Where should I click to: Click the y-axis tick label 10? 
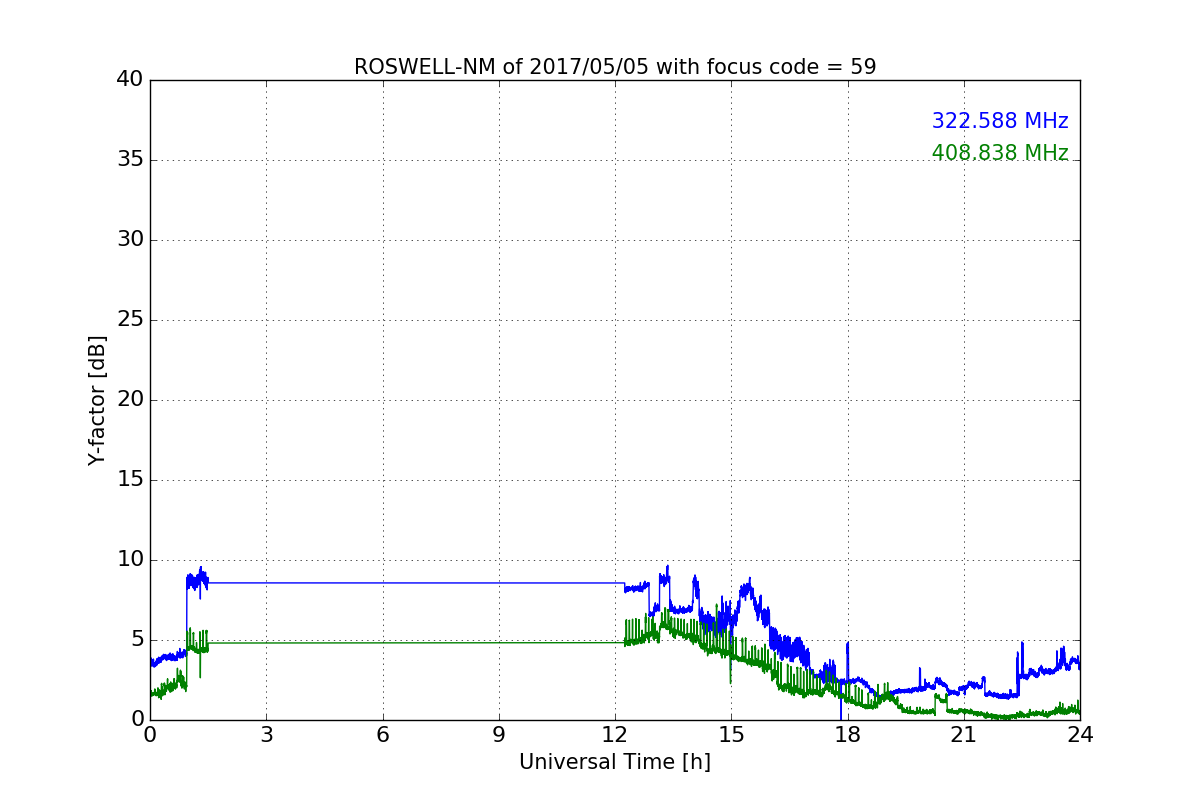[x=130, y=560]
